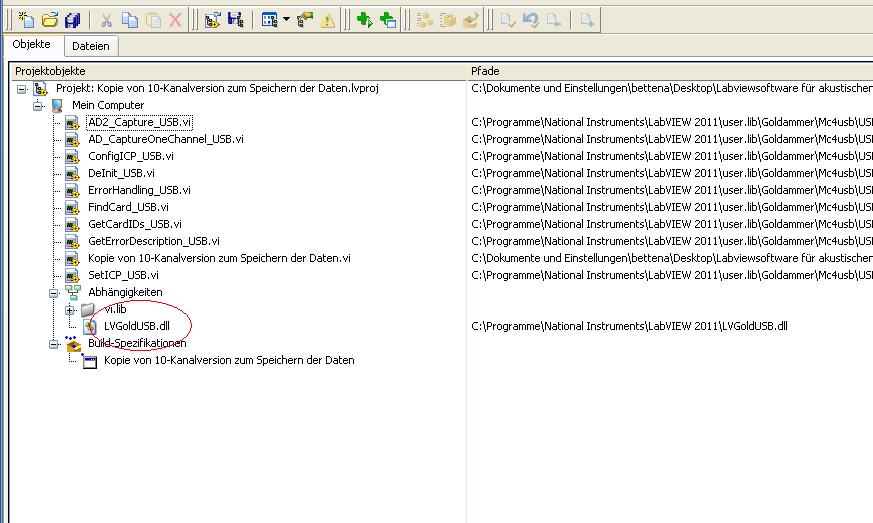
Task: Click the path in the SetICP_USB.vi row
Action: click(x=671, y=275)
